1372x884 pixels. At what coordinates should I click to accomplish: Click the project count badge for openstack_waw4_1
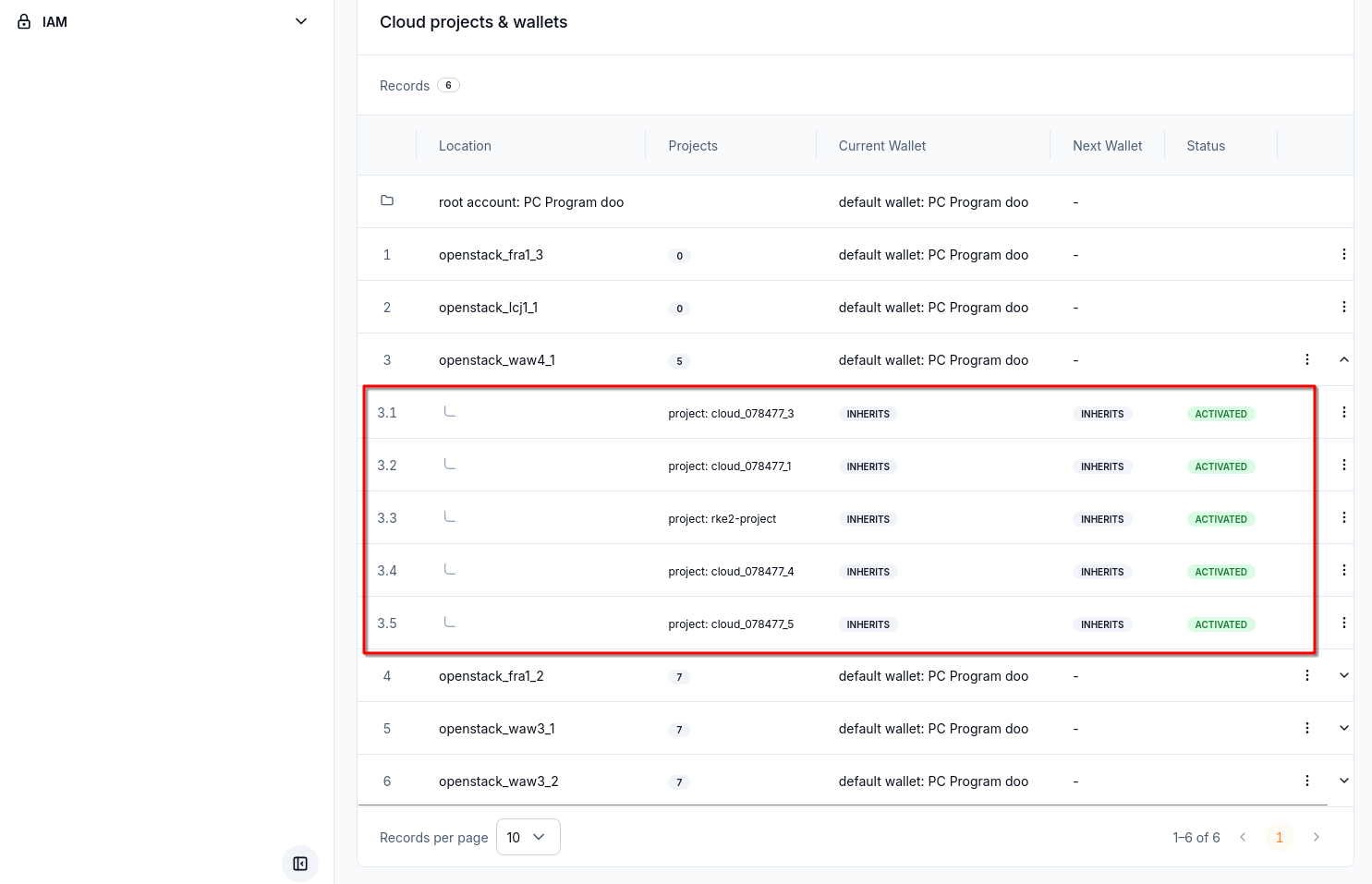(679, 361)
